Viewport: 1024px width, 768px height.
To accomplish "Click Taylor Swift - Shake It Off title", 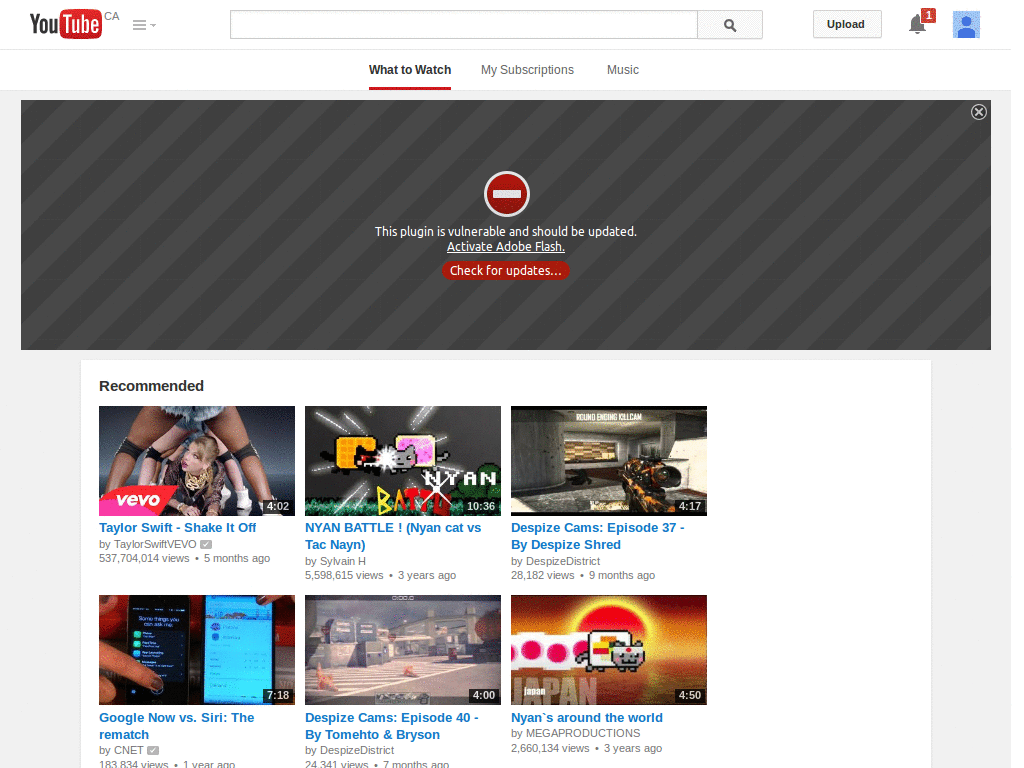I will click(x=178, y=528).
